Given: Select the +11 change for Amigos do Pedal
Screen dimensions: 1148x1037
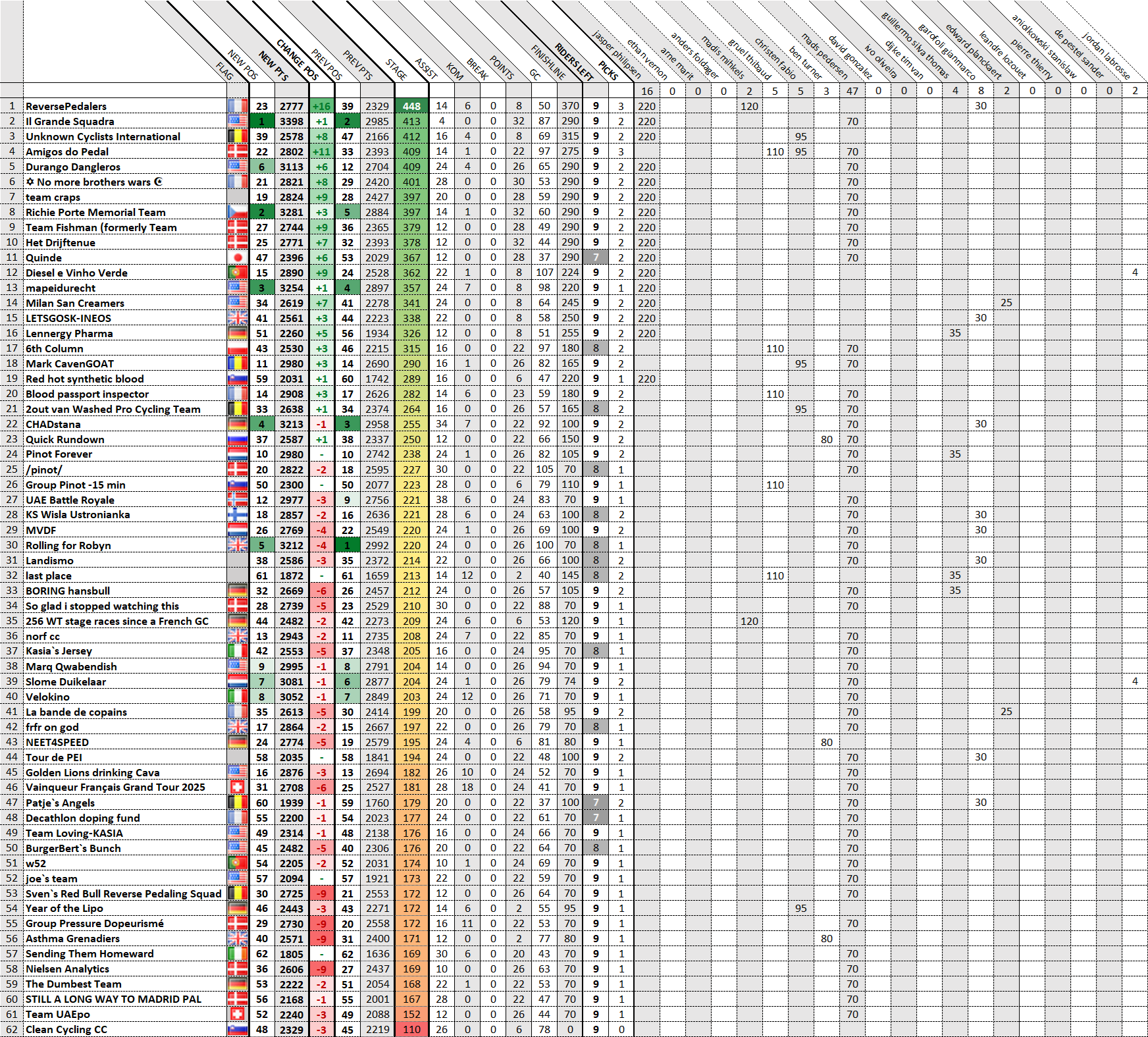Looking at the screenshot, I should (321, 151).
